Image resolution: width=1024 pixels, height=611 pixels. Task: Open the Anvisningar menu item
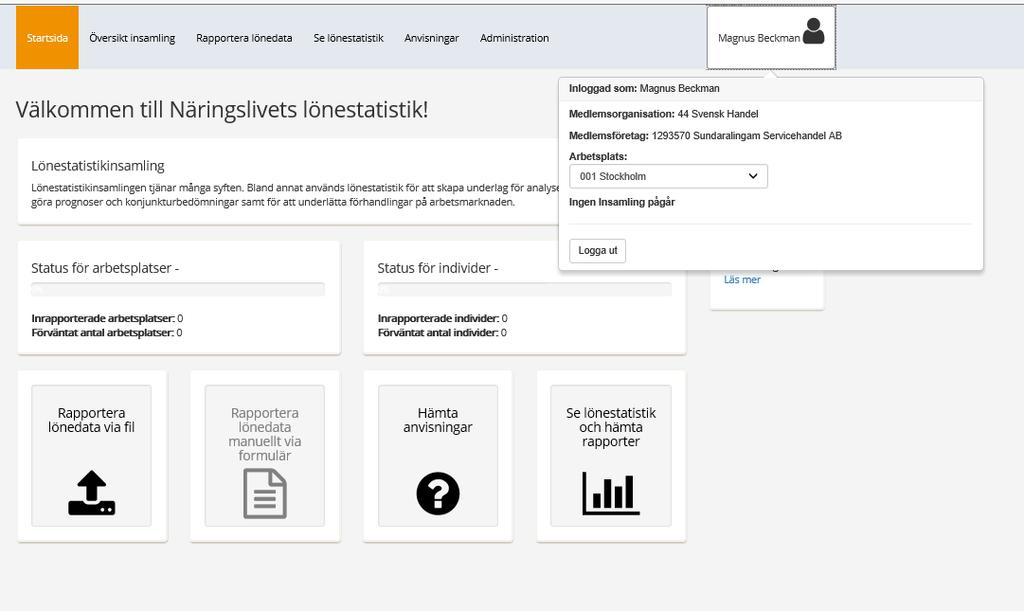click(431, 38)
